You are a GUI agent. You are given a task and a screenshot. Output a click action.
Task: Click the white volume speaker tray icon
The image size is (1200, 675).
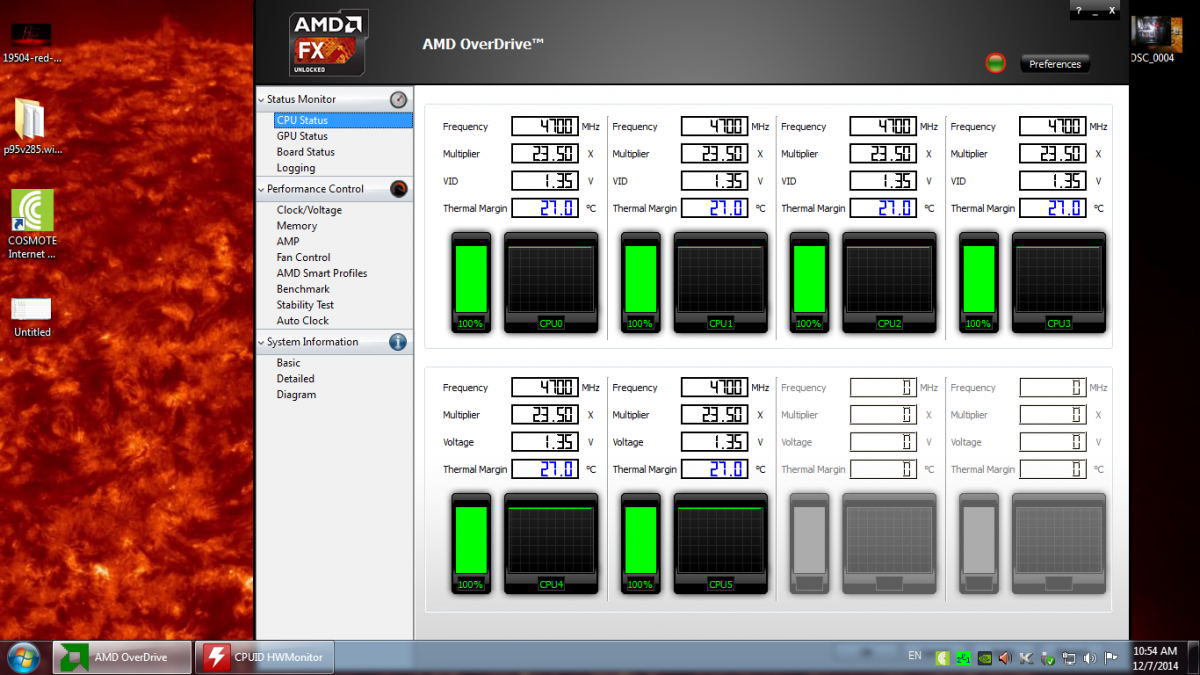(x=1089, y=658)
